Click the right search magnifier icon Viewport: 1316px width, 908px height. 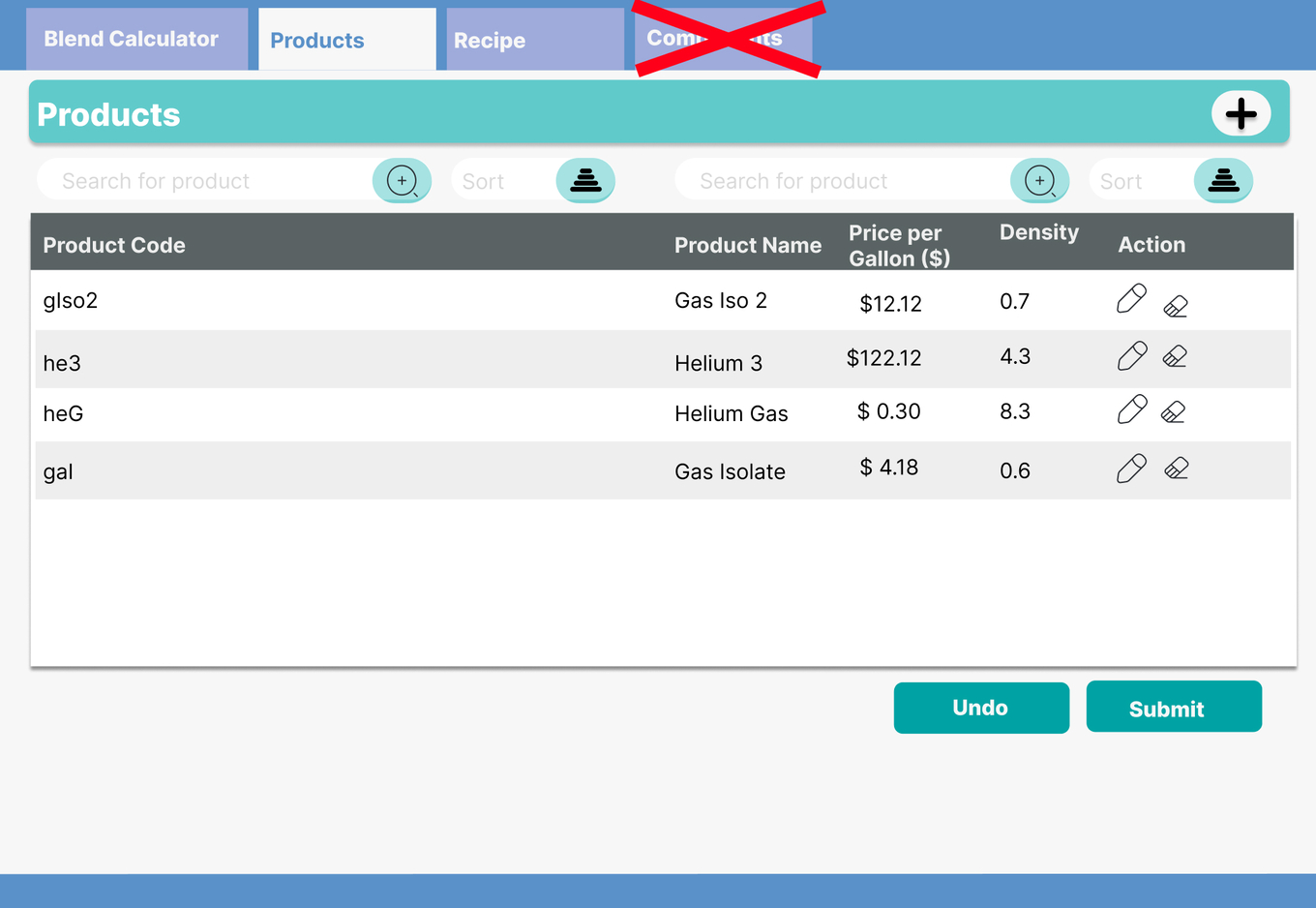(x=1039, y=181)
